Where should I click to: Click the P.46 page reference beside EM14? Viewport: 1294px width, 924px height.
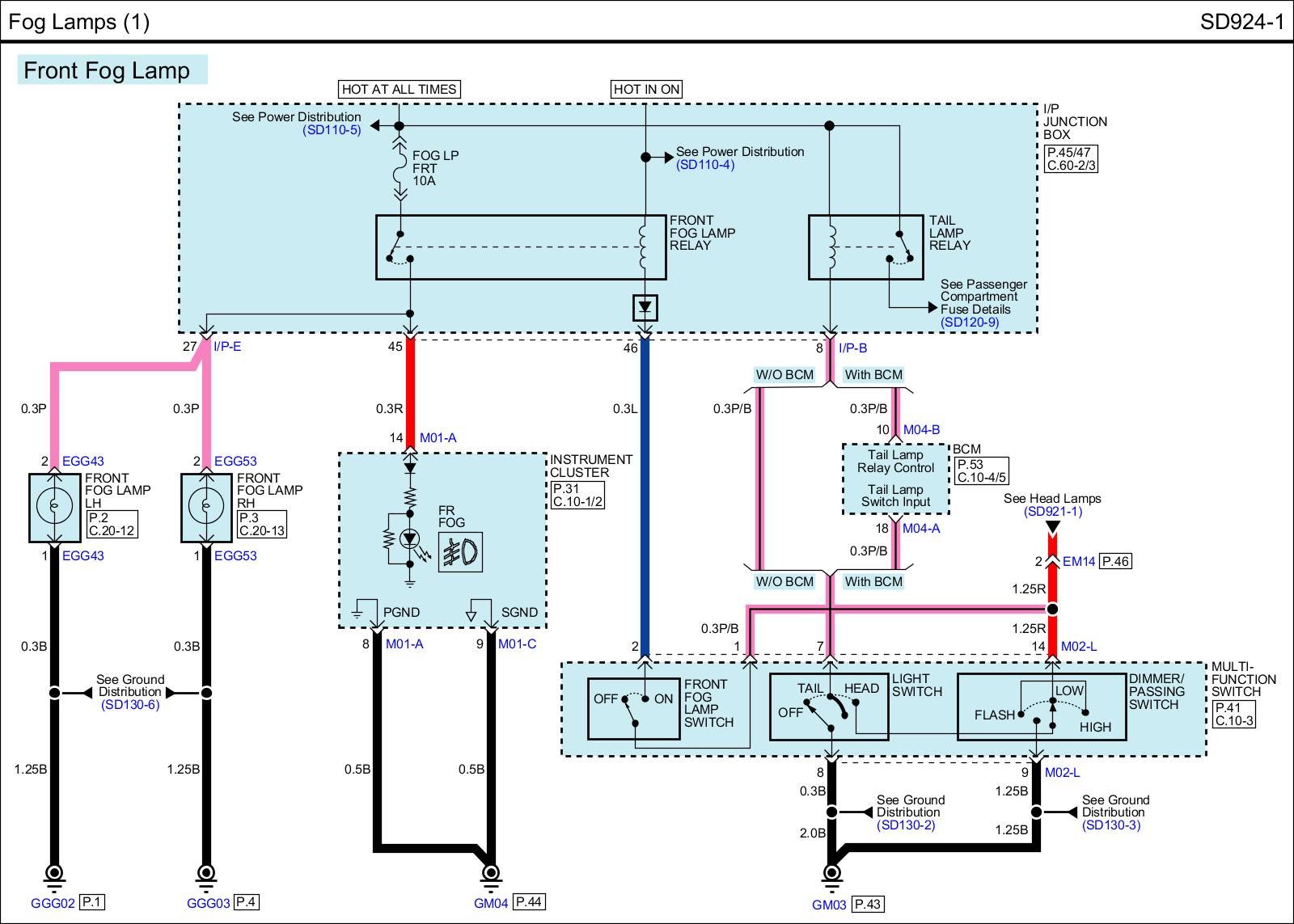point(1115,561)
